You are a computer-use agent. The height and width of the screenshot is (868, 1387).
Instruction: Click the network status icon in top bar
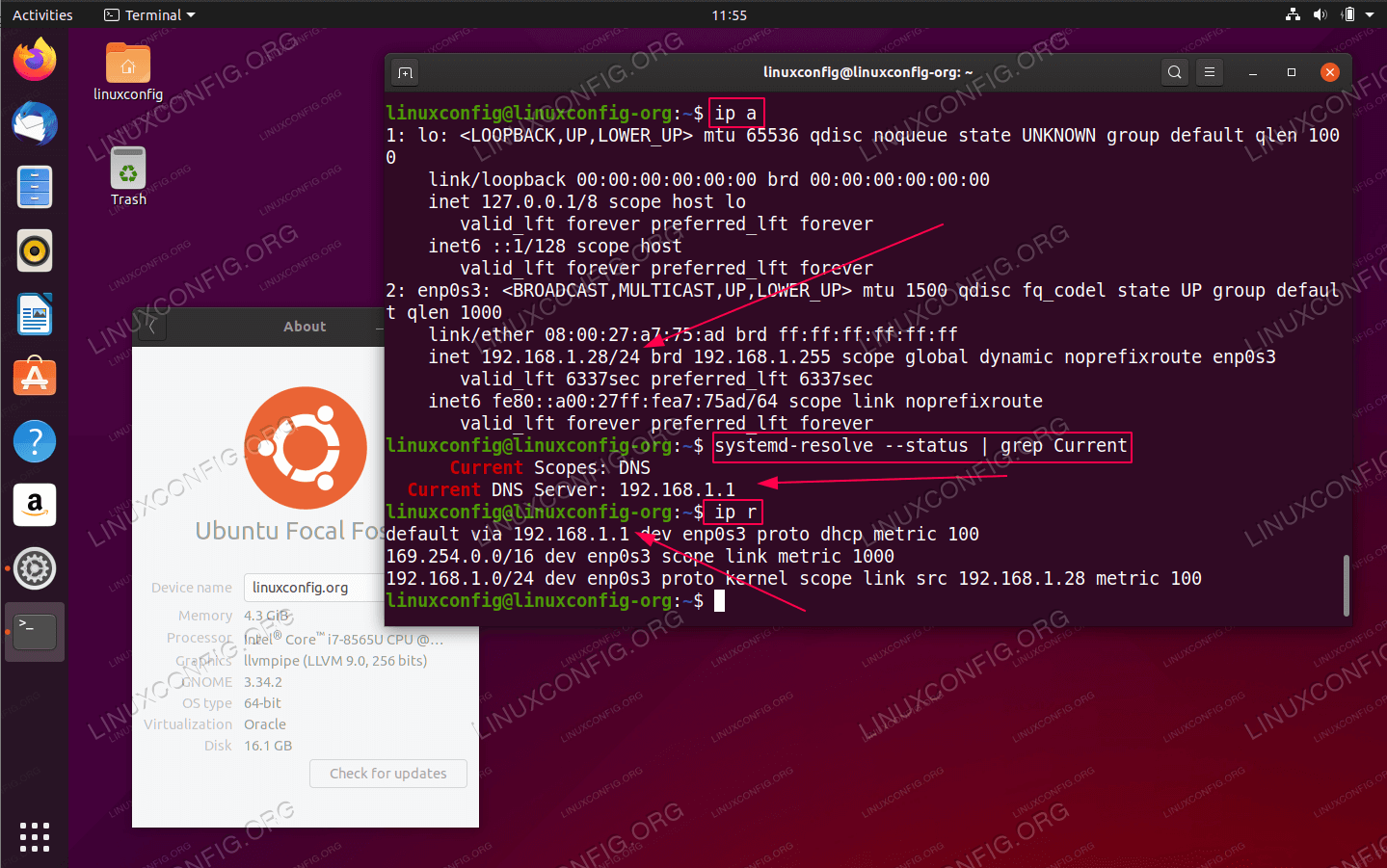pyautogui.click(x=1293, y=14)
